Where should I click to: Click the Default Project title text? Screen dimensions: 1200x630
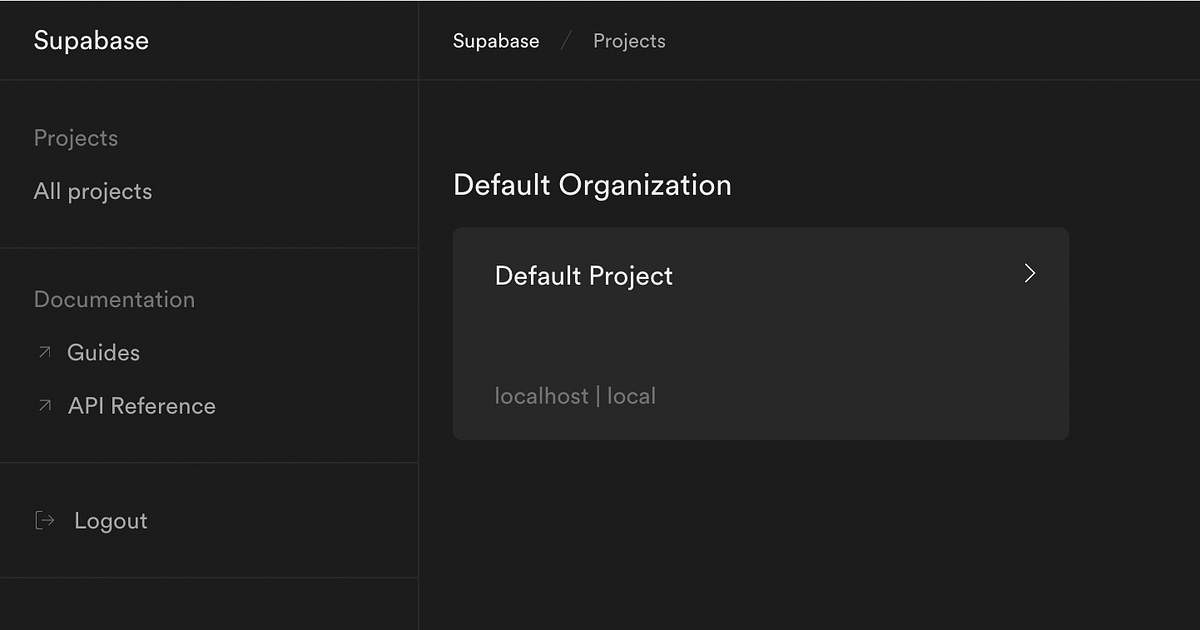(x=583, y=276)
